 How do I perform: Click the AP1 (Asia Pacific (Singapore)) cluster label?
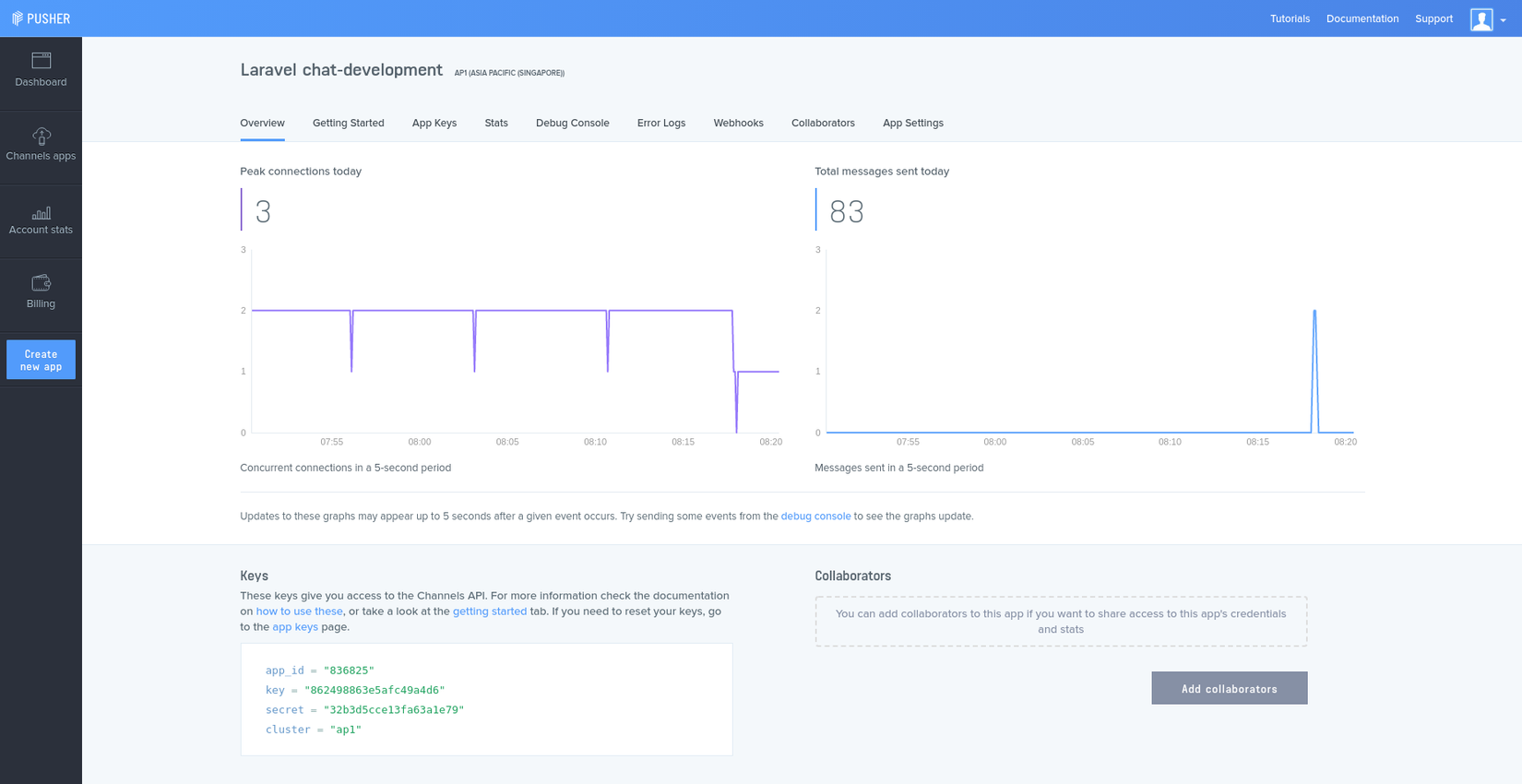coord(509,73)
